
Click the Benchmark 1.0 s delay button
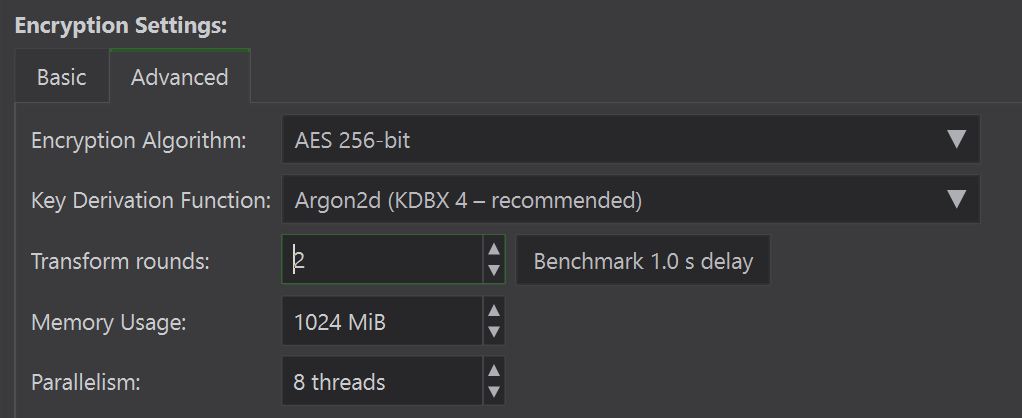643,261
